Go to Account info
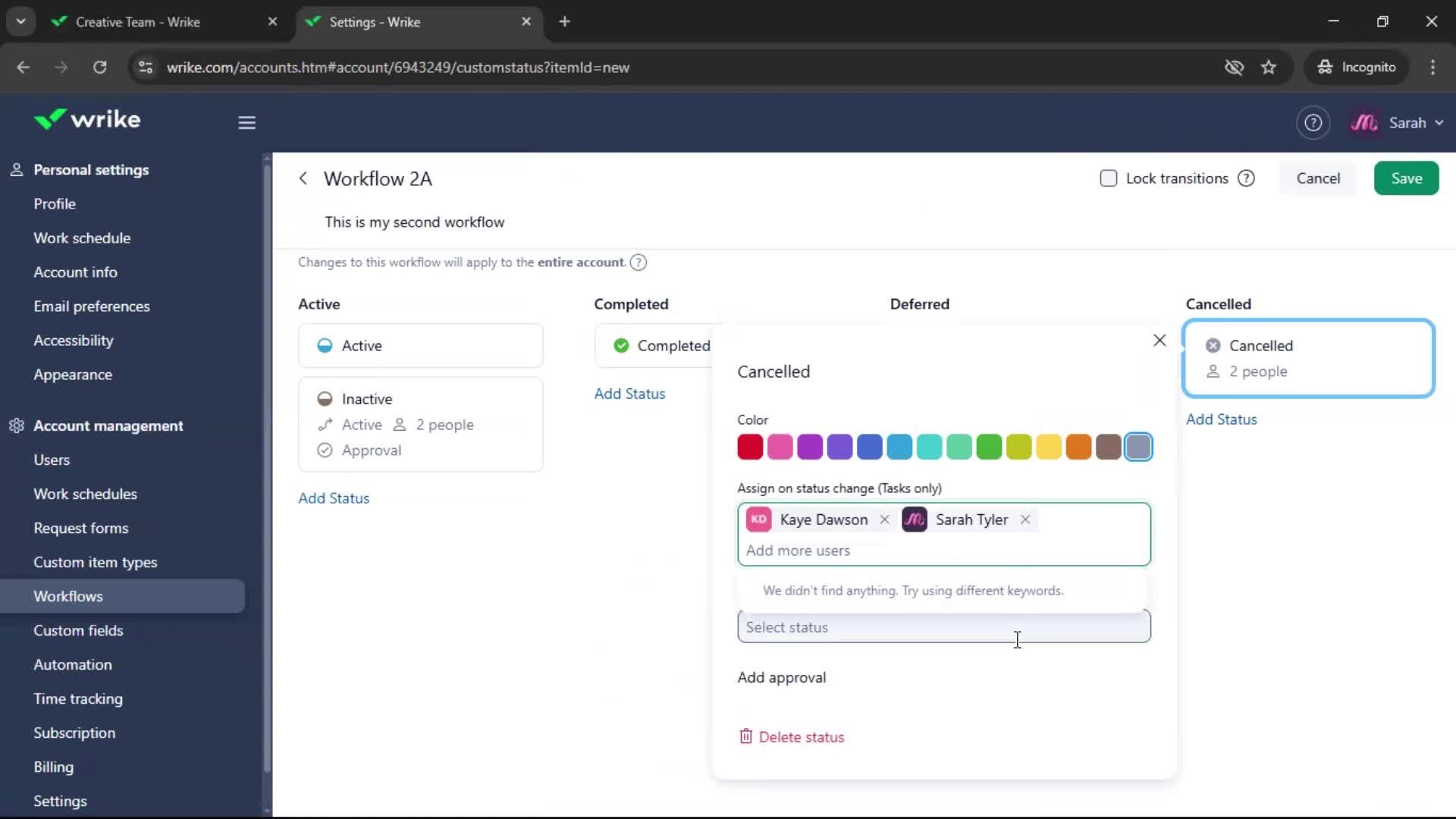The image size is (1456, 819). [x=75, y=272]
